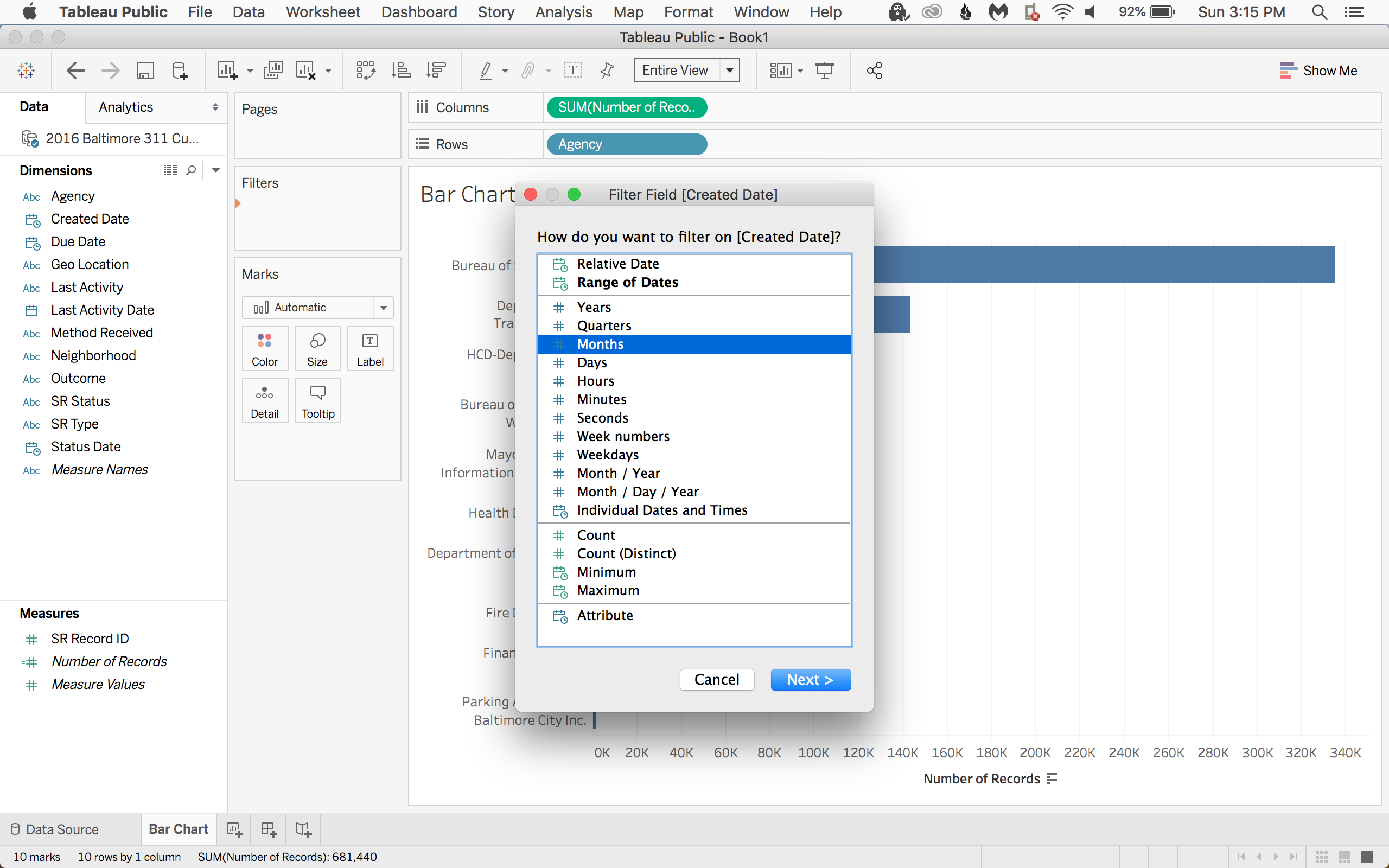This screenshot has width=1389, height=868.
Task: Click the sort icon beside Number of Records axis
Action: [1052, 779]
